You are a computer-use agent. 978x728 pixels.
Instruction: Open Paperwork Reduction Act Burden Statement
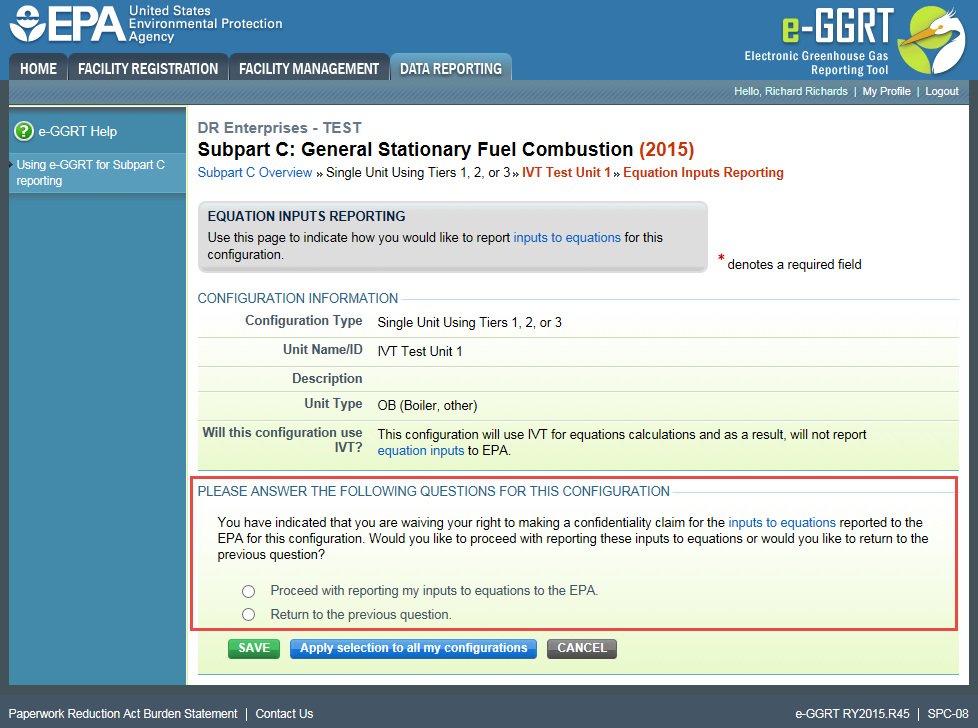click(123, 714)
